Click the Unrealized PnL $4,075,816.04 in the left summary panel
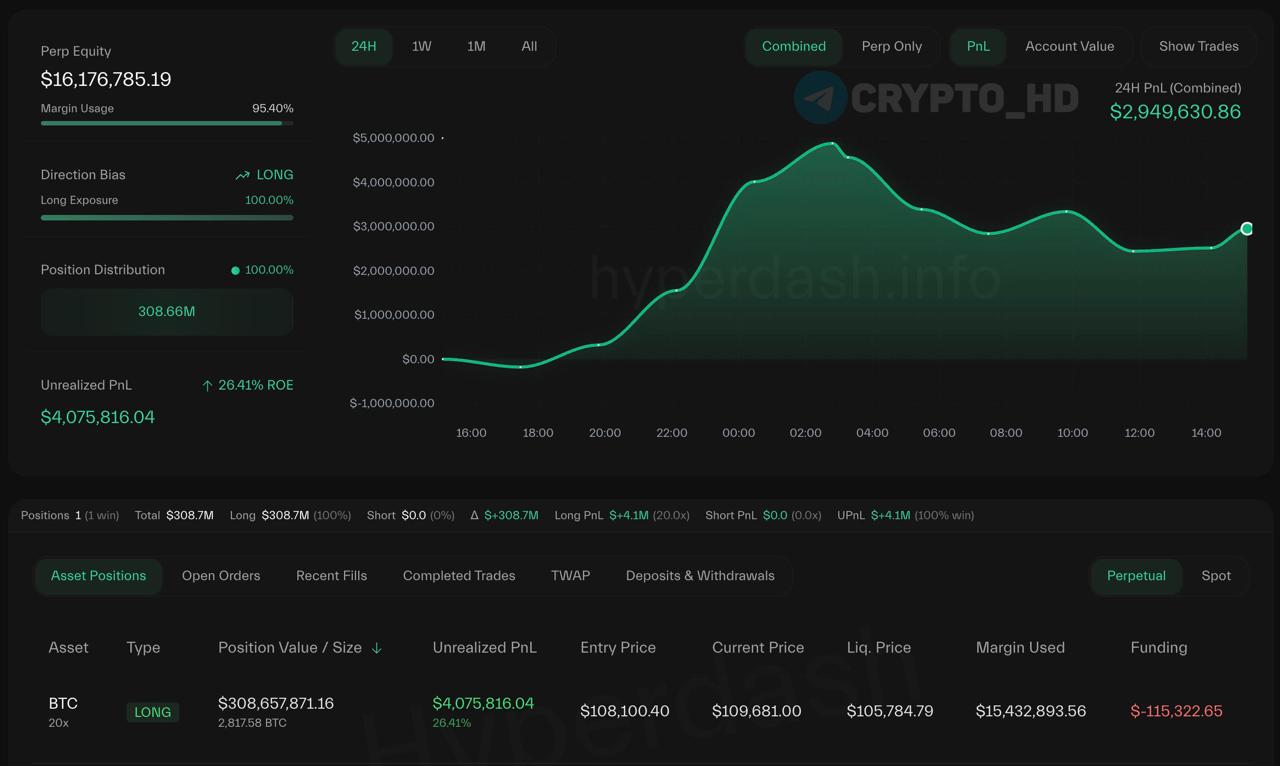This screenshot has width=1280, height=766. tap(98, 417)
